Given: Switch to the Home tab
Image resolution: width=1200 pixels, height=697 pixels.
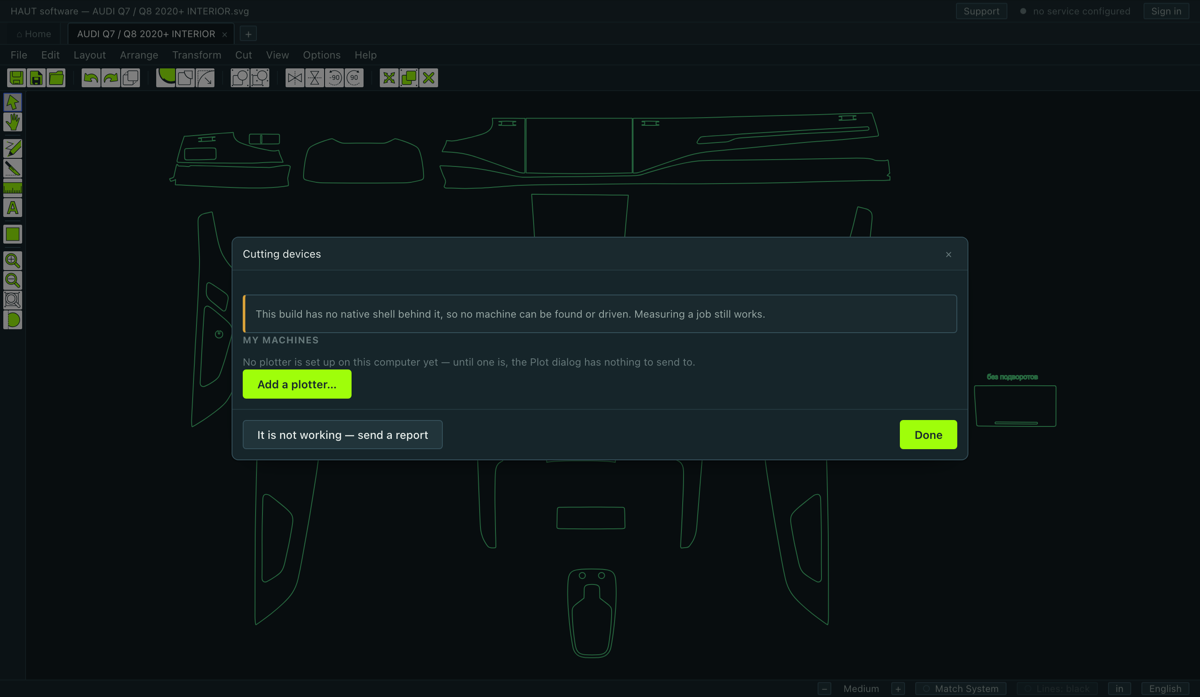Looking at the screenshot, I should pyautogui.click(x=34, y=34).
